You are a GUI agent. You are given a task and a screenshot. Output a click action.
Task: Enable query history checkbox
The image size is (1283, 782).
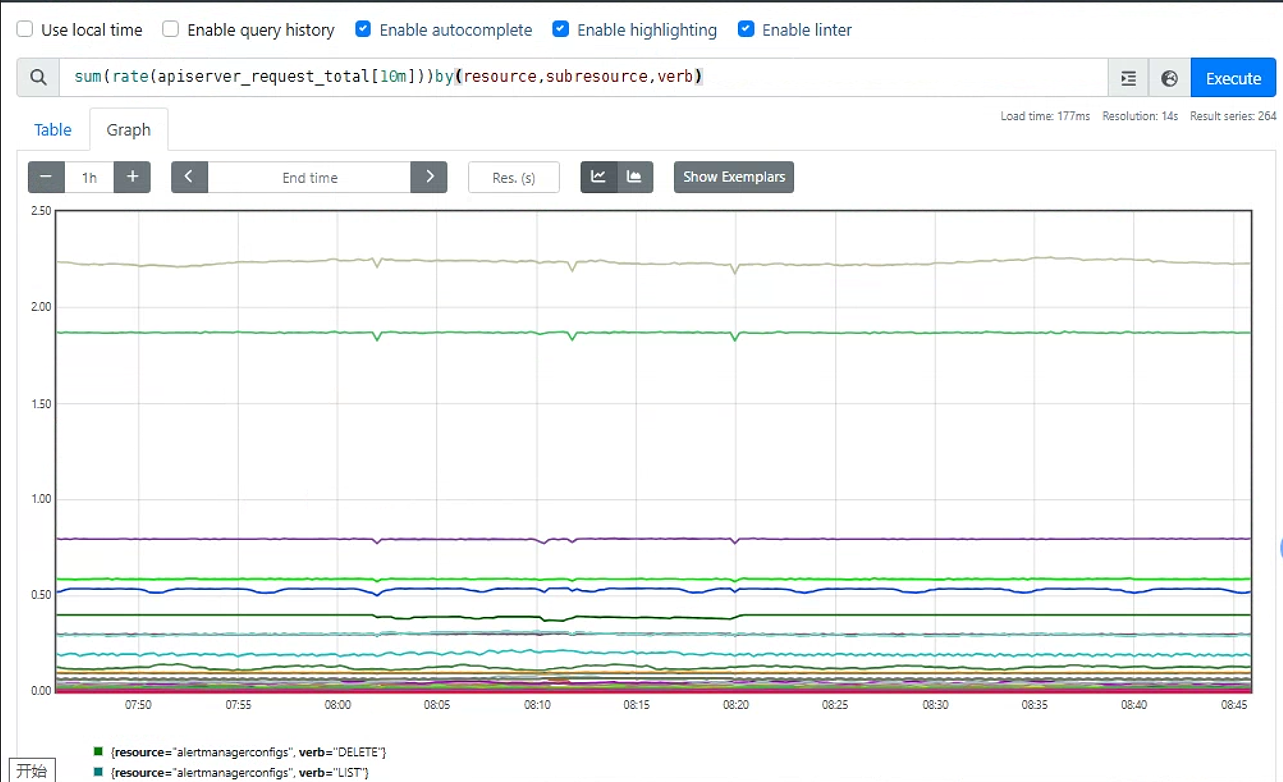(171, 29)
